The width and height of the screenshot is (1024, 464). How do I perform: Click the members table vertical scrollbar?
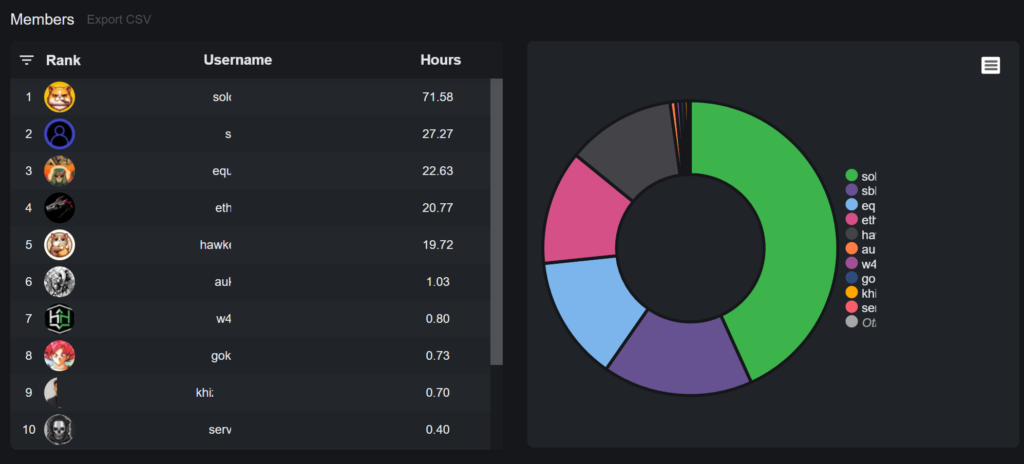496,222
